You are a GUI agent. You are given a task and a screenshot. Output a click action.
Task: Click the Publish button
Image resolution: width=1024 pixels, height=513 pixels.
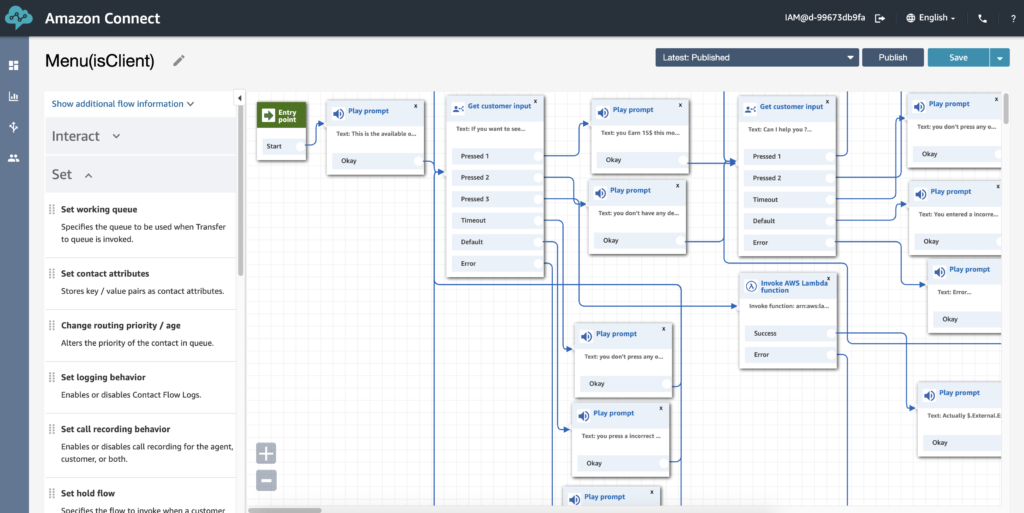tap(893, 57)
